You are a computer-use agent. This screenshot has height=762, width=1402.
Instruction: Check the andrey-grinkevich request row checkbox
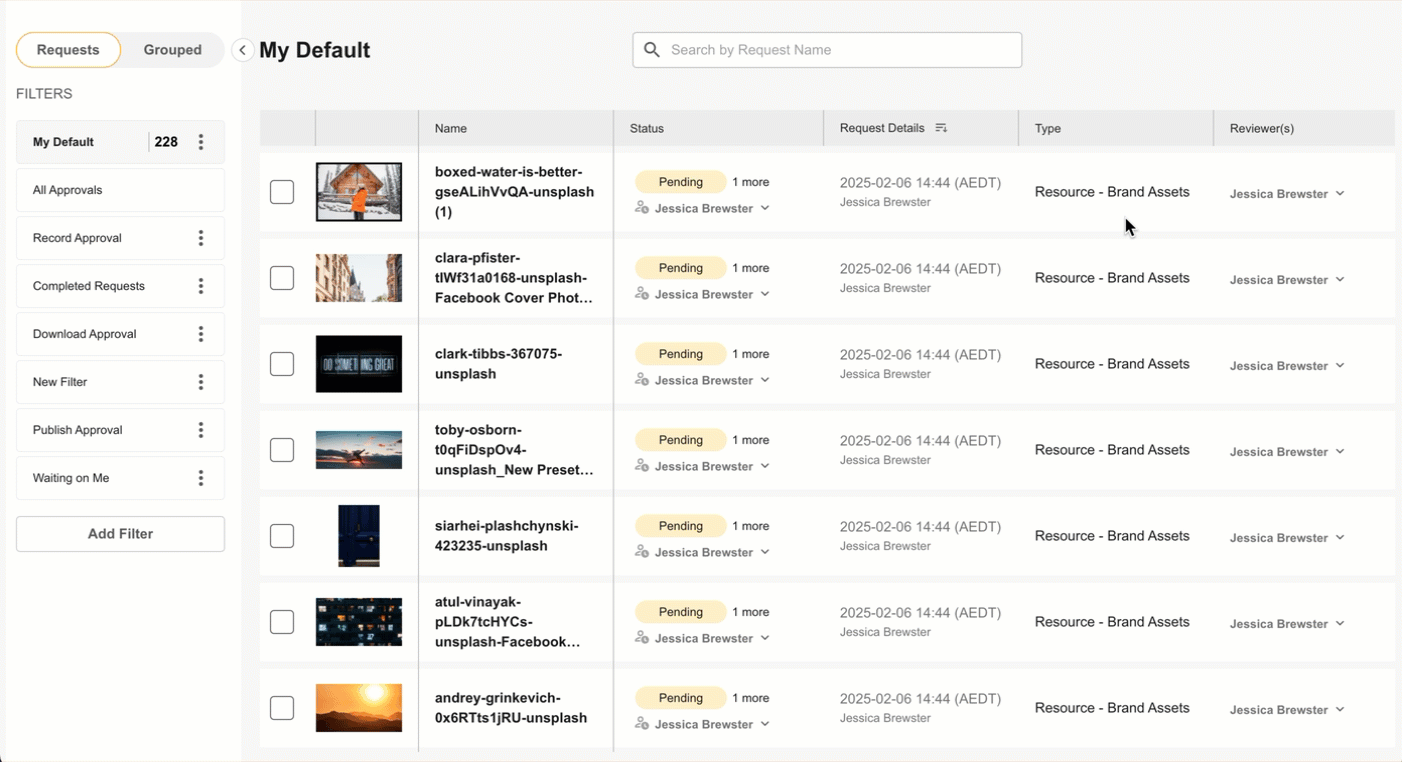(x=282, y=708)
